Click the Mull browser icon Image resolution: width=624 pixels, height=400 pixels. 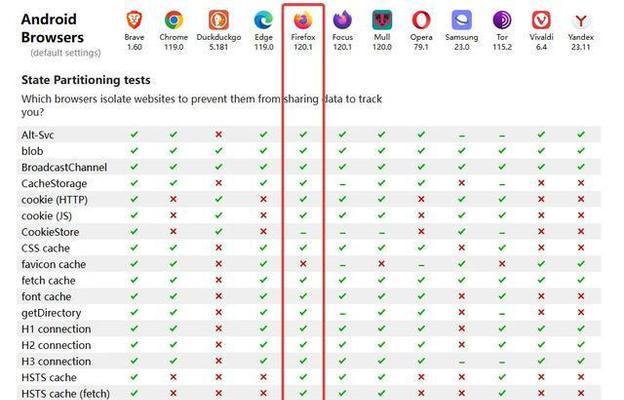pos(382,20)
